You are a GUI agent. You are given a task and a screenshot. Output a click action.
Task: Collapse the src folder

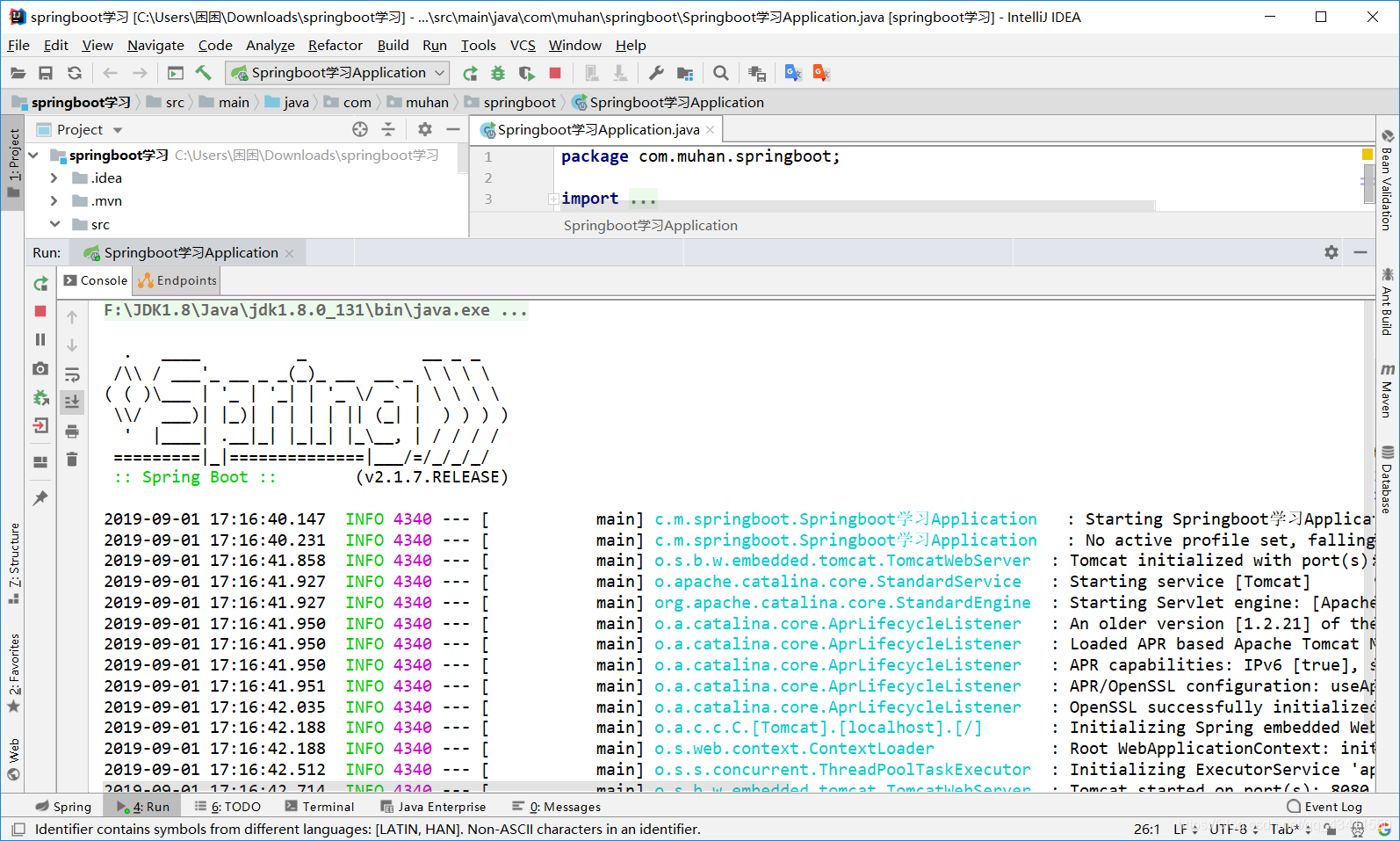[x=54, y=224]
